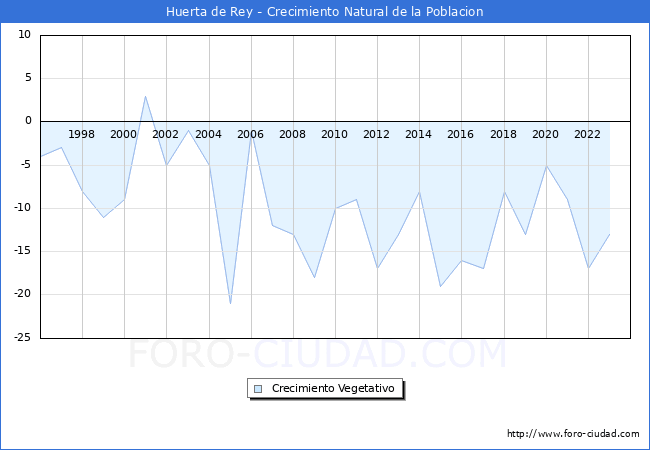Image resolution: width=650 pixels, height=450 pixels.
Task: Click the x-axis label 2022
Action: (587, 134)
